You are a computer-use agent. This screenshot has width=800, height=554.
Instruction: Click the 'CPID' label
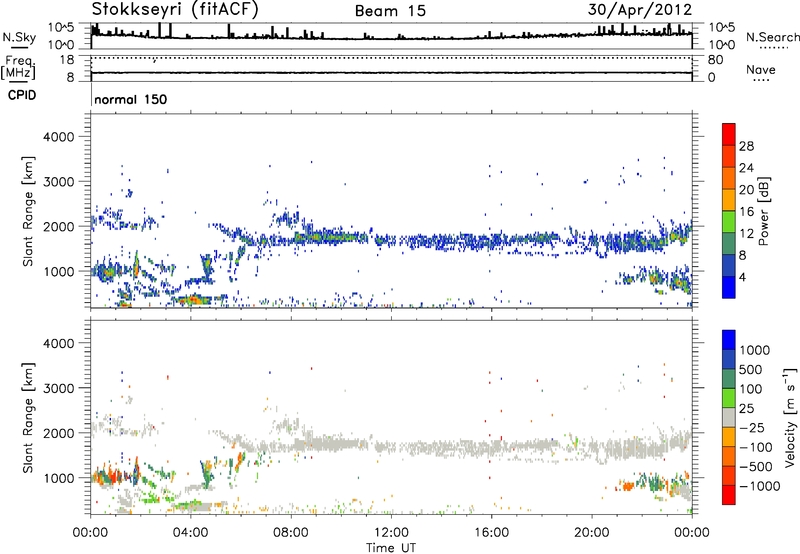pyautogui.click(x=22, y=95)
